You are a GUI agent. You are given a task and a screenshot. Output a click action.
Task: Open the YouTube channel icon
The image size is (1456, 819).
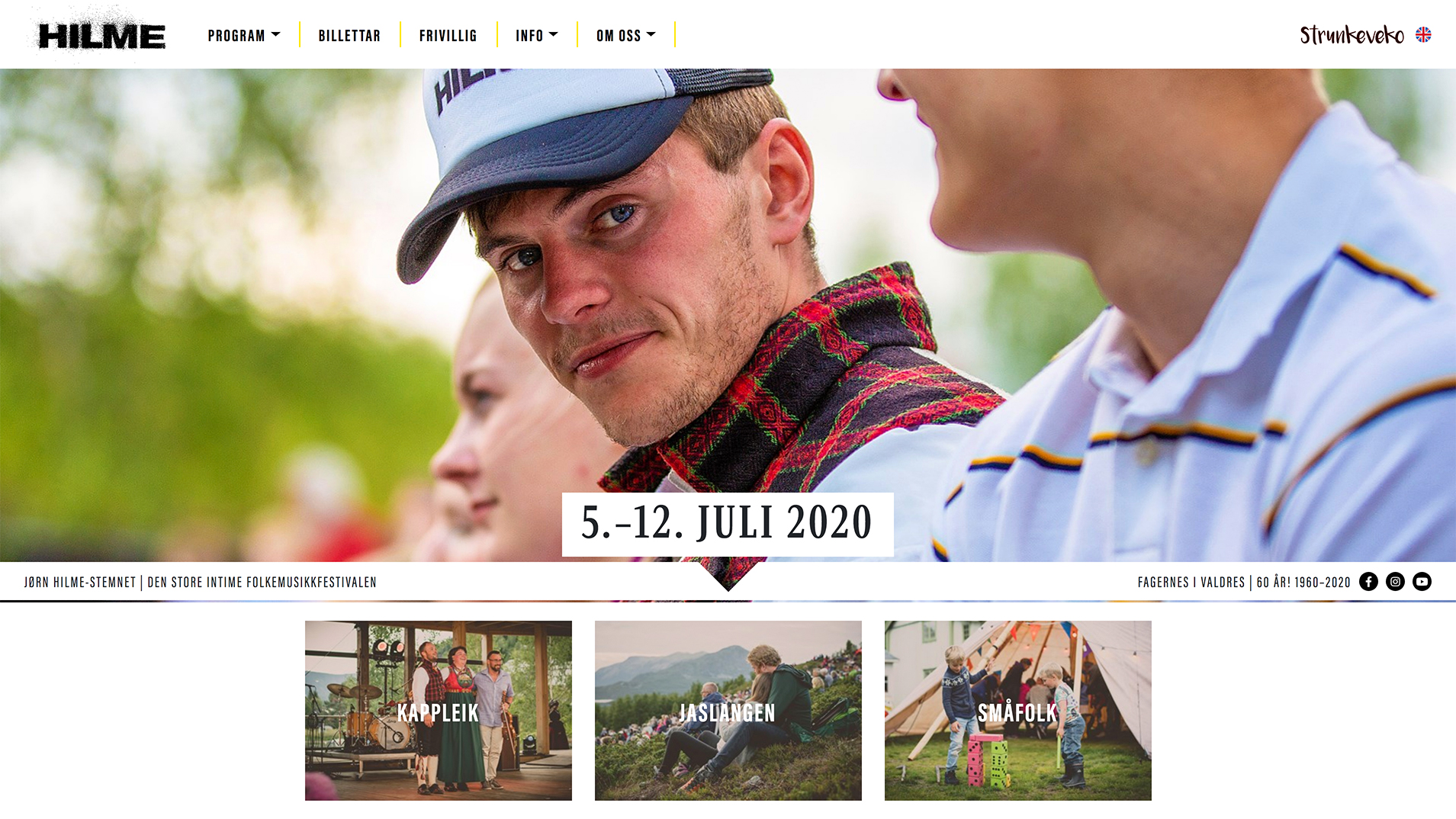point(1422,582)
